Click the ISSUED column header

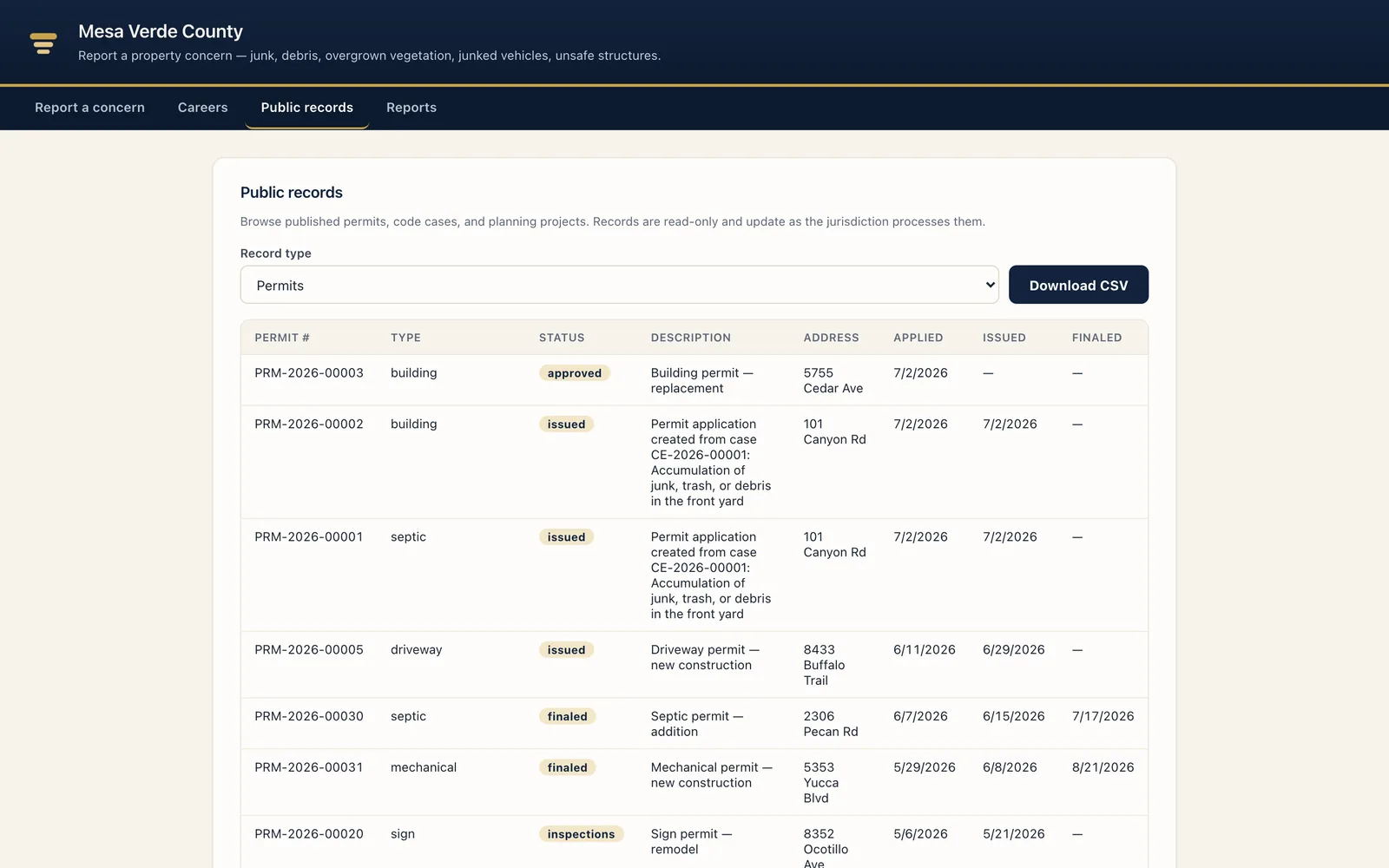(1004, 338)
